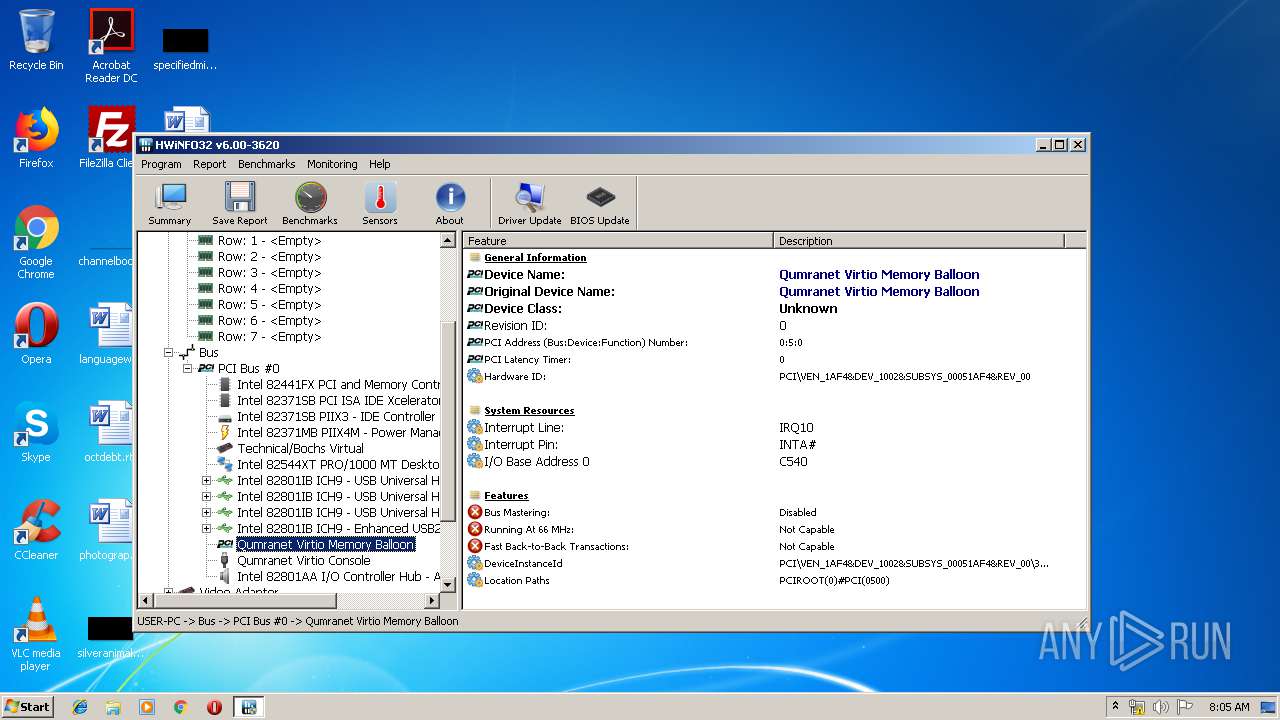This screenshot has width=1280, height=720.
Task: Click the Driver Update toolbar icon
Action: coord(530,204)
